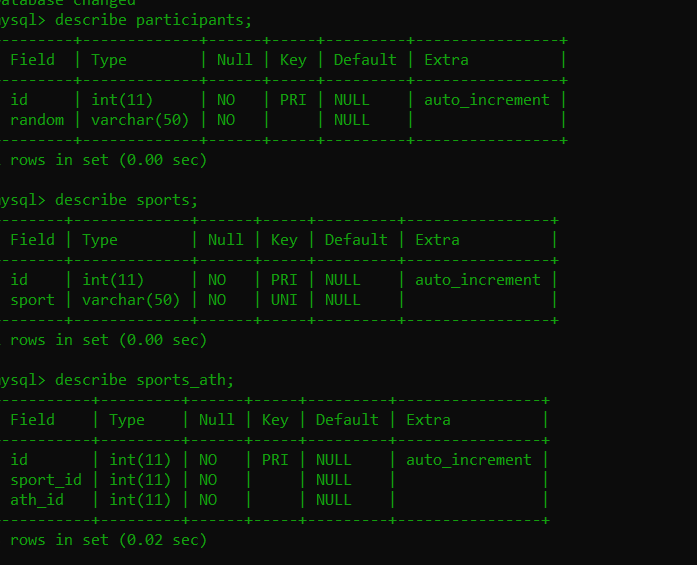The height and width of the screenshot is (565, 697).
Task: Click the 'describe participants;' command text
Action: pyautogui.click(x=153, y=20)
